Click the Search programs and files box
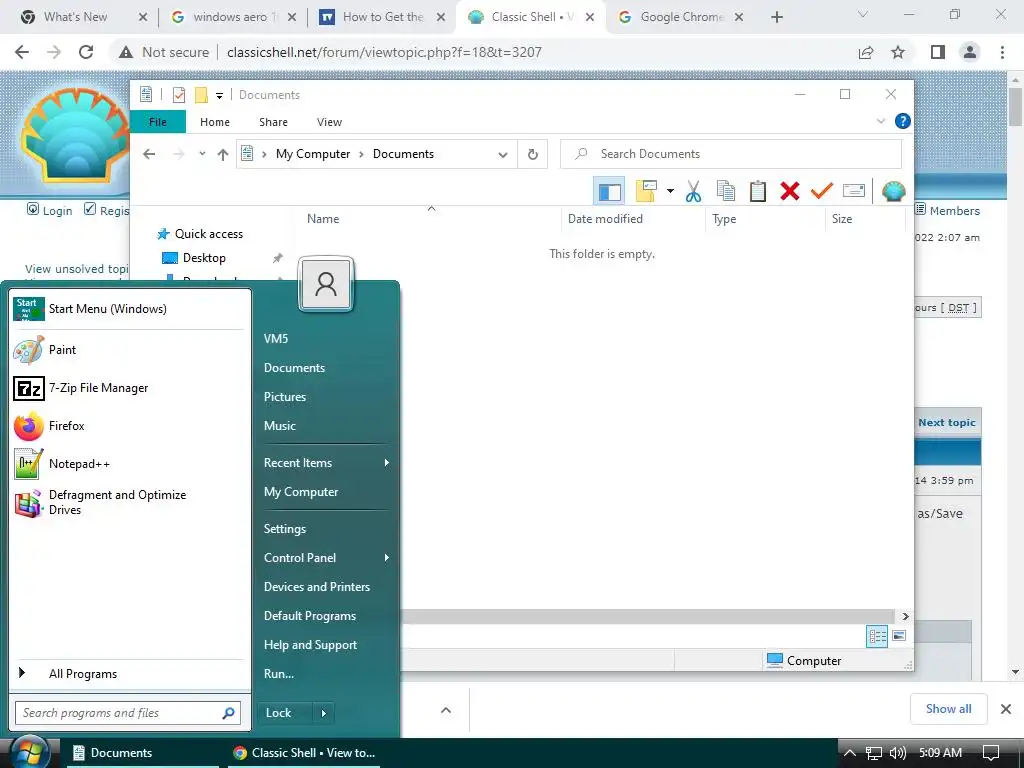1024x768 pixels. [x=128, y=713]
